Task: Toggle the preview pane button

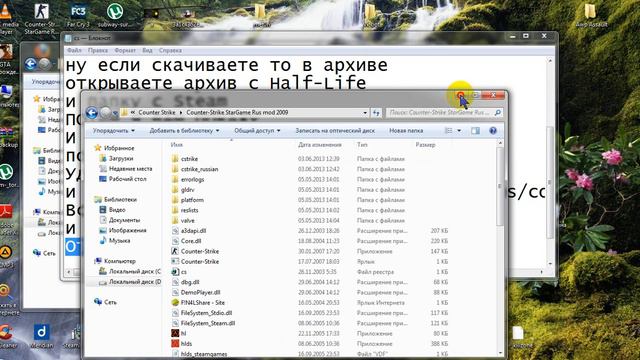Action: [475, 131]
